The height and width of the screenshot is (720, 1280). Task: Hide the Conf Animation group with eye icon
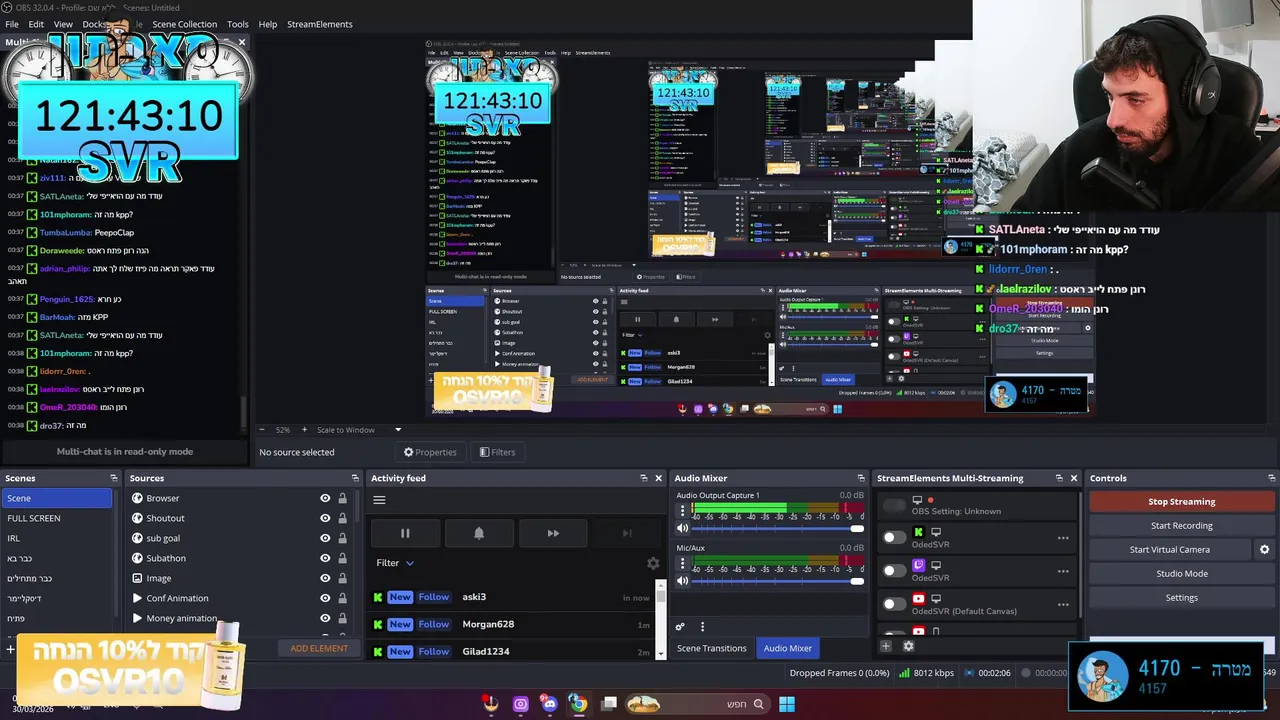(x=325, y=598)
